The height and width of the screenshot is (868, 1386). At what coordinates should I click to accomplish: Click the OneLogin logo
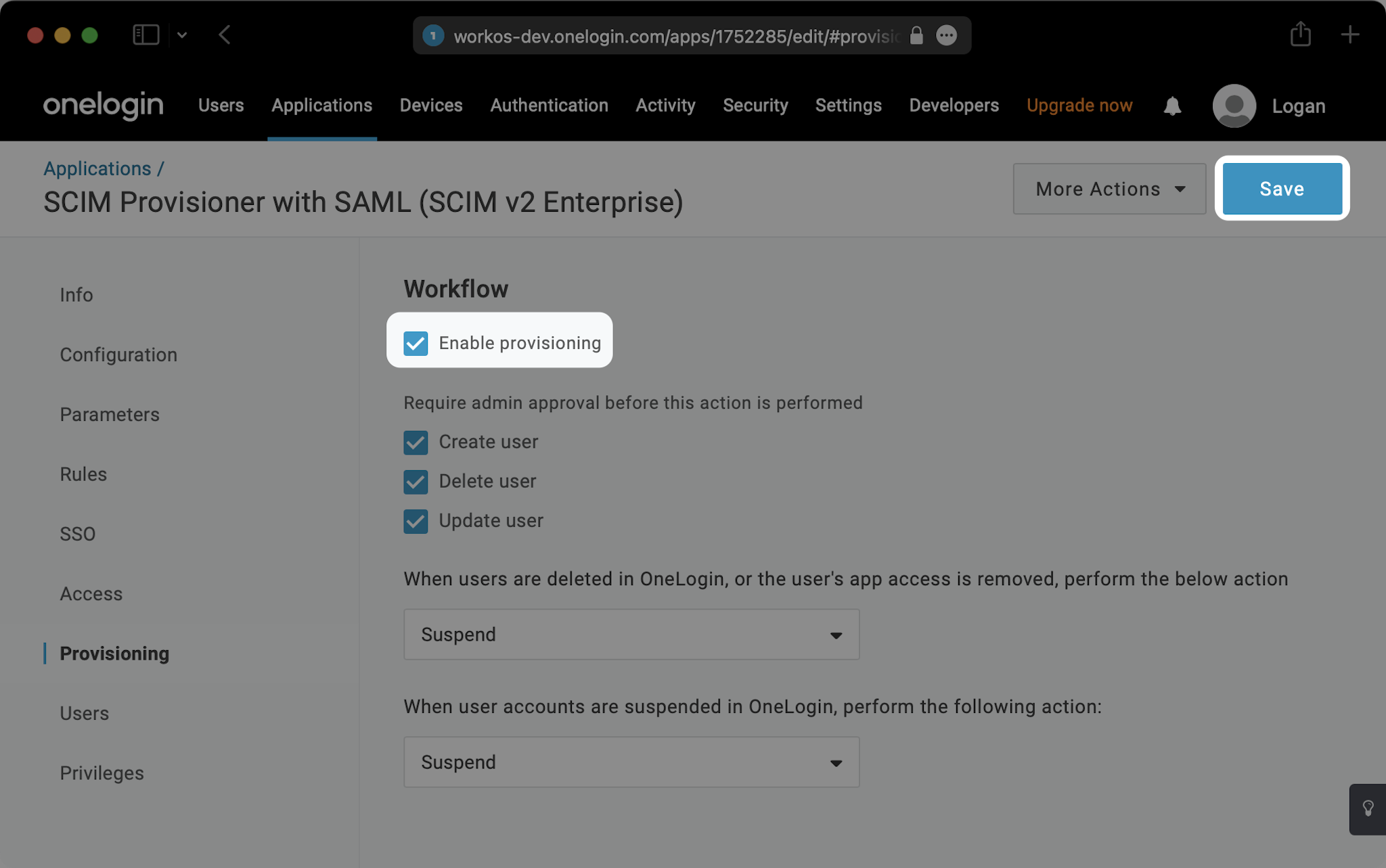pos(103,105)
